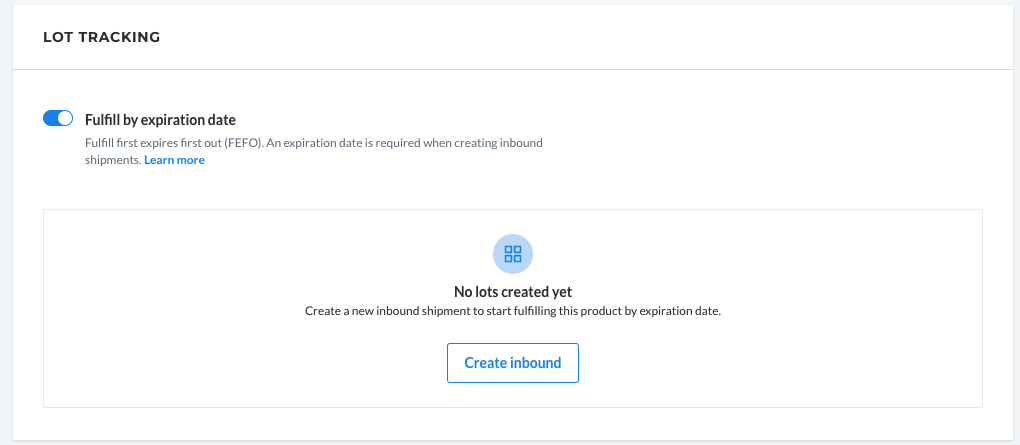This screenshot has height=445, width=1020.
Task: Click the blue switch beside Fulfill by expiration date
Action: pyautogui.click(x=58, y=118)
